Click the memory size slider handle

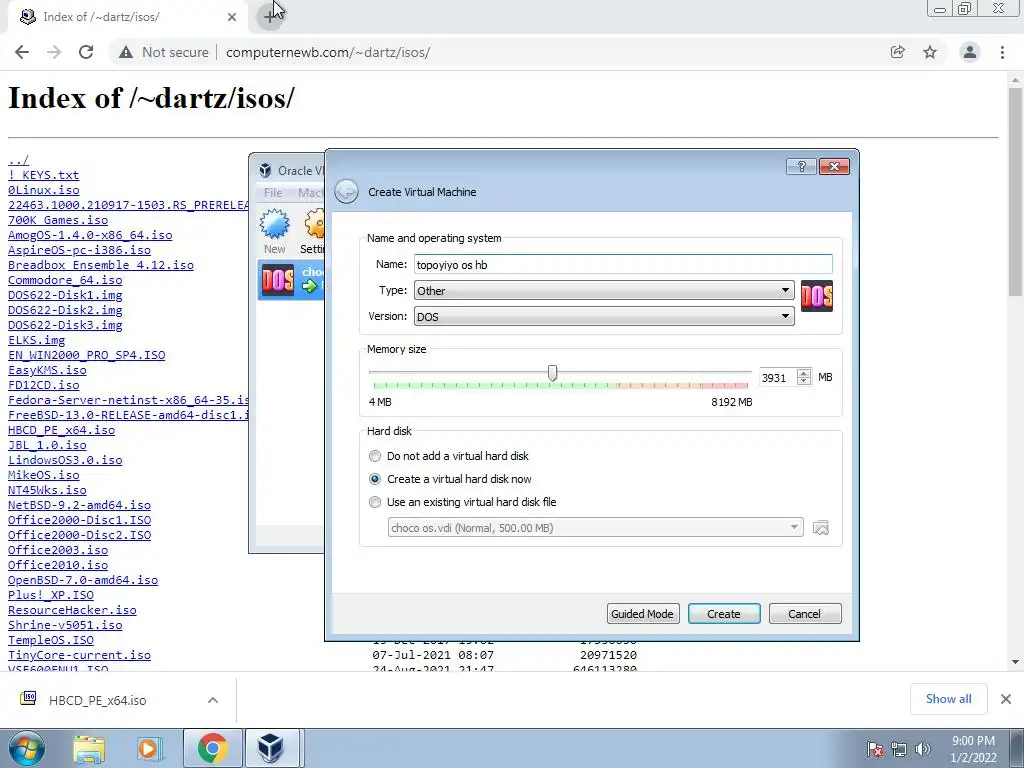pyautogui.click(x=552, y=373)
